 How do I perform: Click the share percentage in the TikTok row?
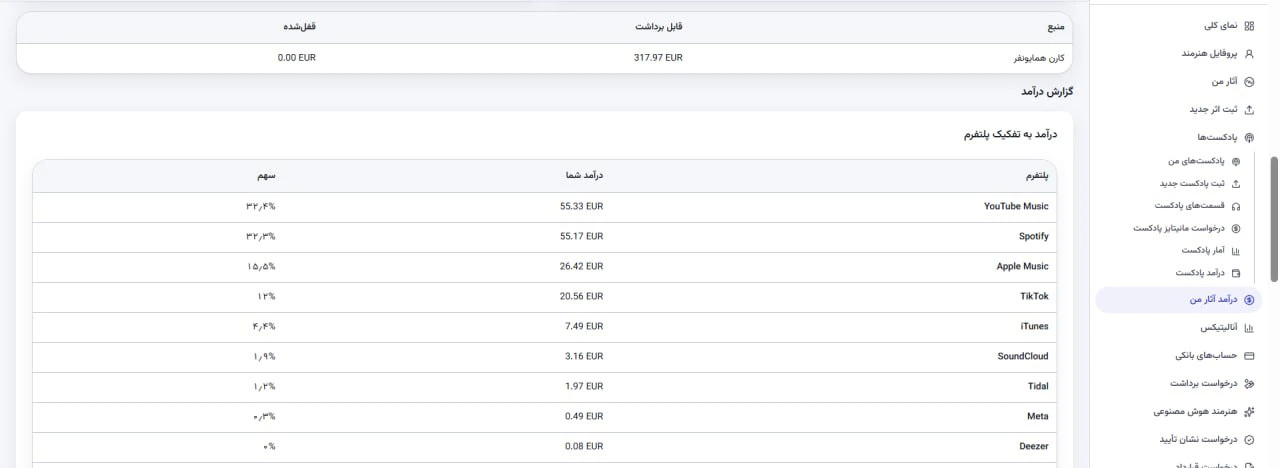coord(266,296)
